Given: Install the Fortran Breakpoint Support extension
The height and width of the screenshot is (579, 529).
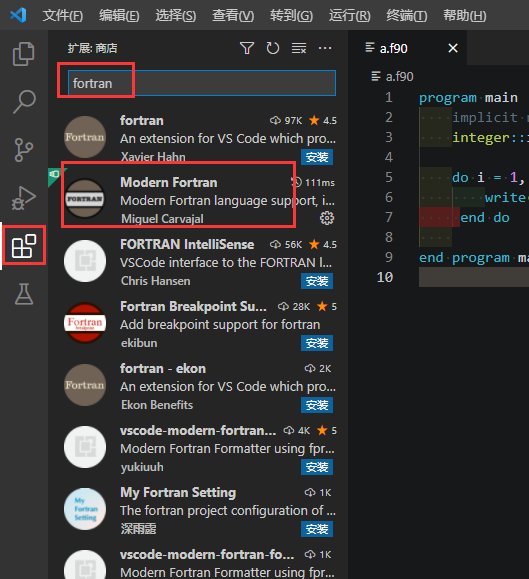Looking at the screenshot, I should (317, 343).
